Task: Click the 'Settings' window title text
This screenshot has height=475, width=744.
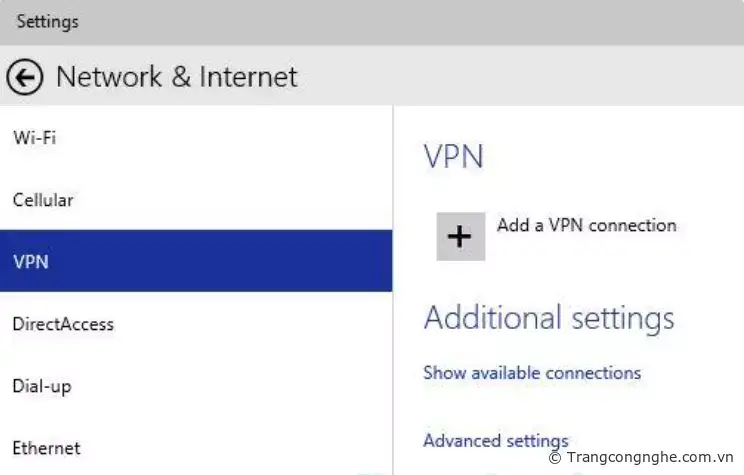Action: tap(47, 21)
